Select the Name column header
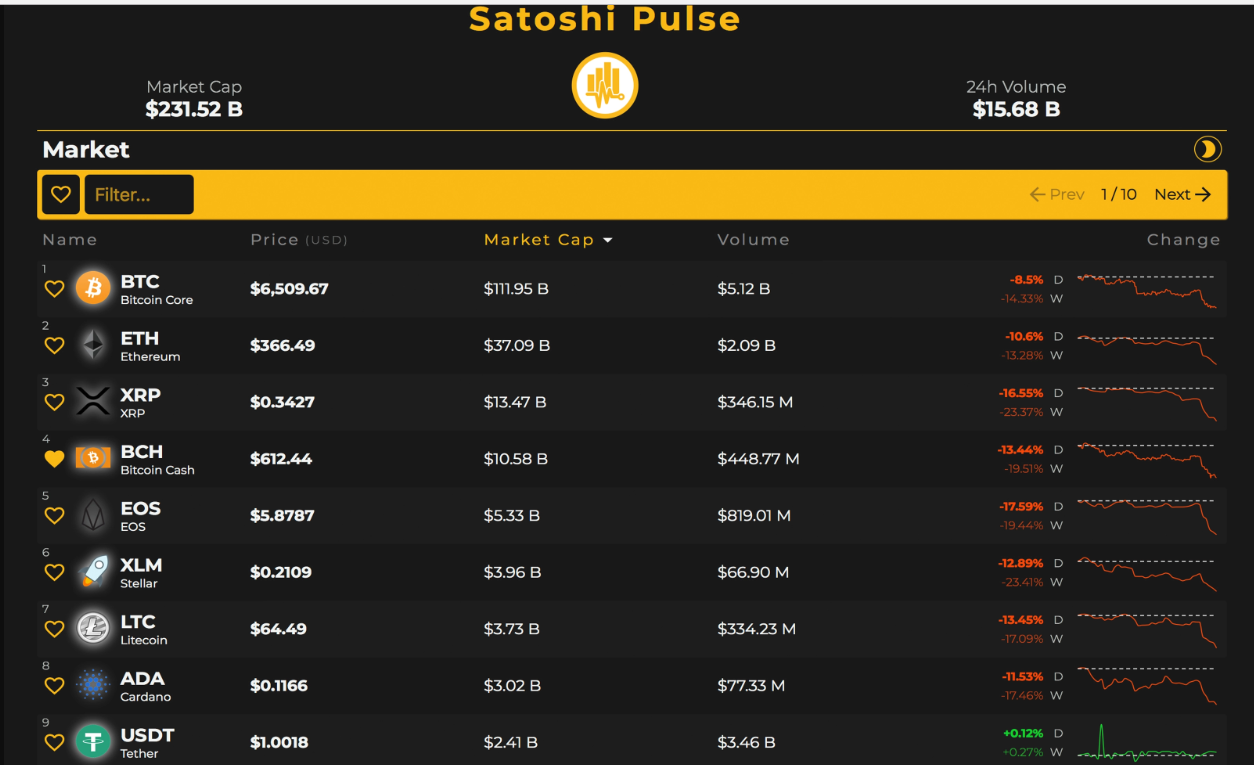 tap(69, 240)
